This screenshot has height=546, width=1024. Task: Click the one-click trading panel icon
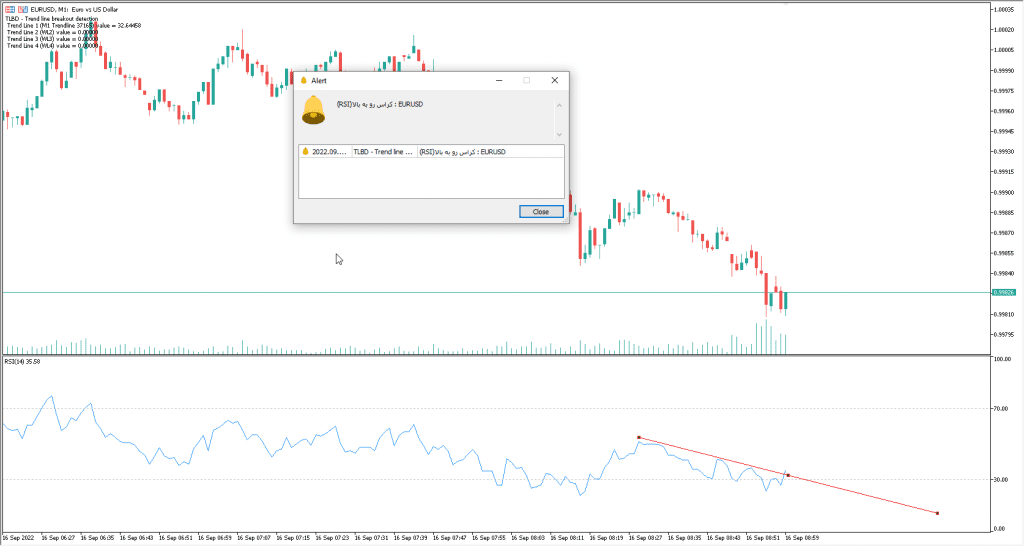(x=10, y=10)
